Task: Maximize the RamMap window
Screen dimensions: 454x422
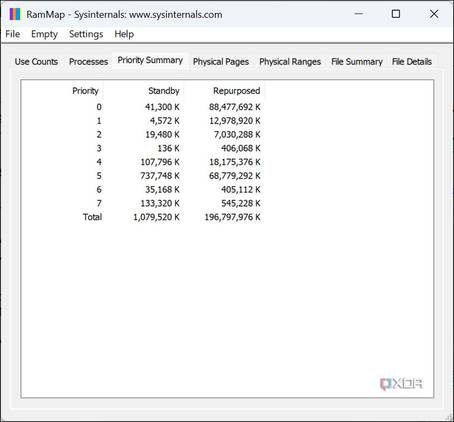Action: [396, 14]
